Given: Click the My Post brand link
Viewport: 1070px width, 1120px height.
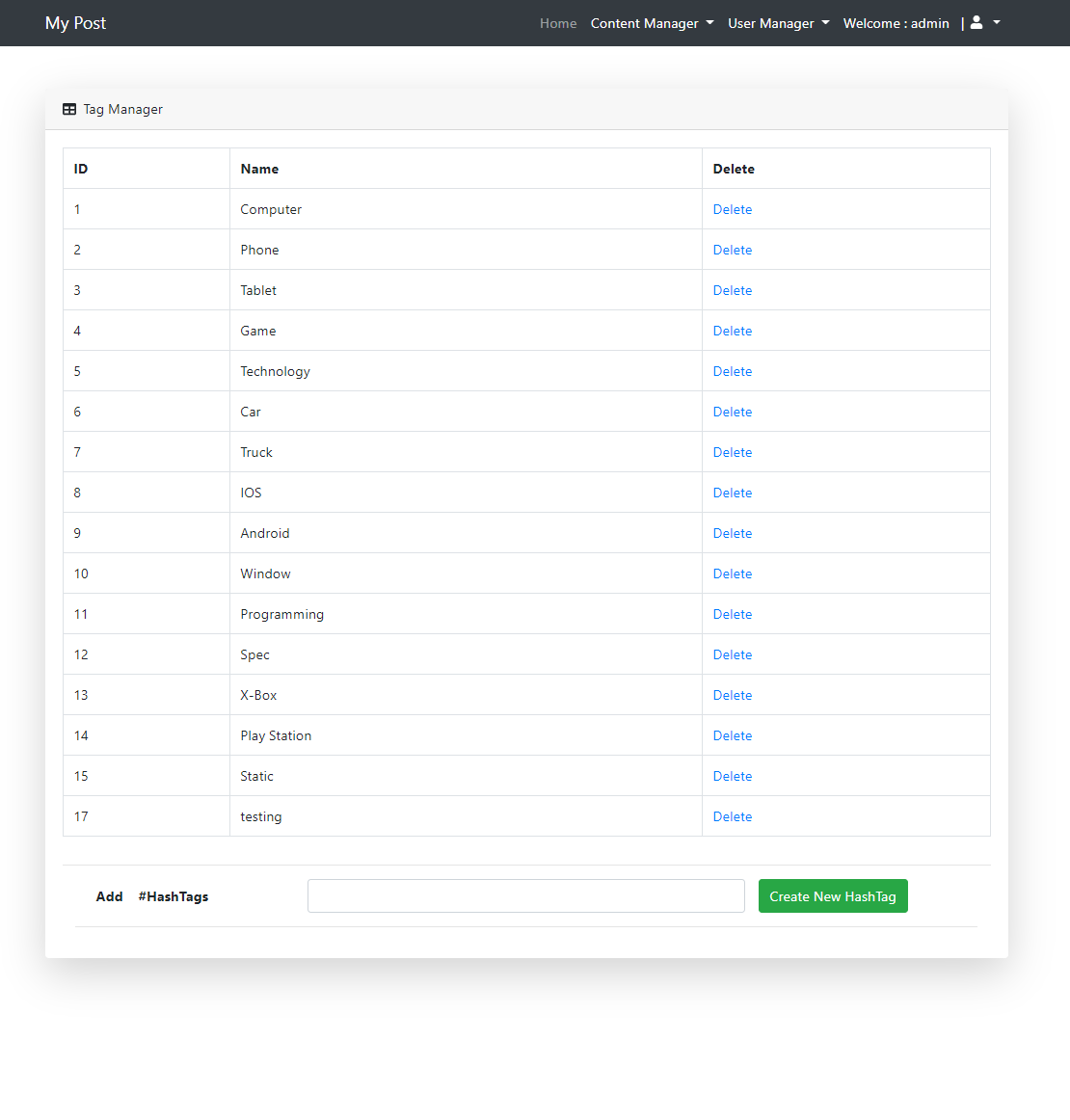Looking at the screenshot, I should click(76, 23).
